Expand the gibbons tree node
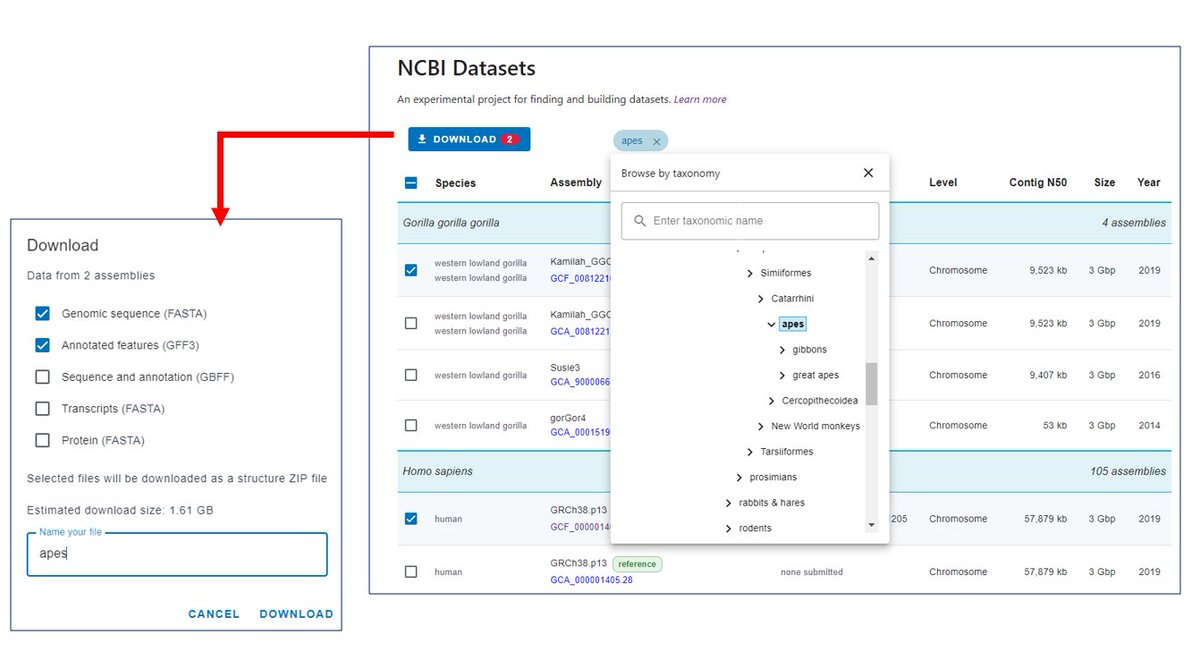Viewport: 1200px width, 652px height. [x=782, y=350]
